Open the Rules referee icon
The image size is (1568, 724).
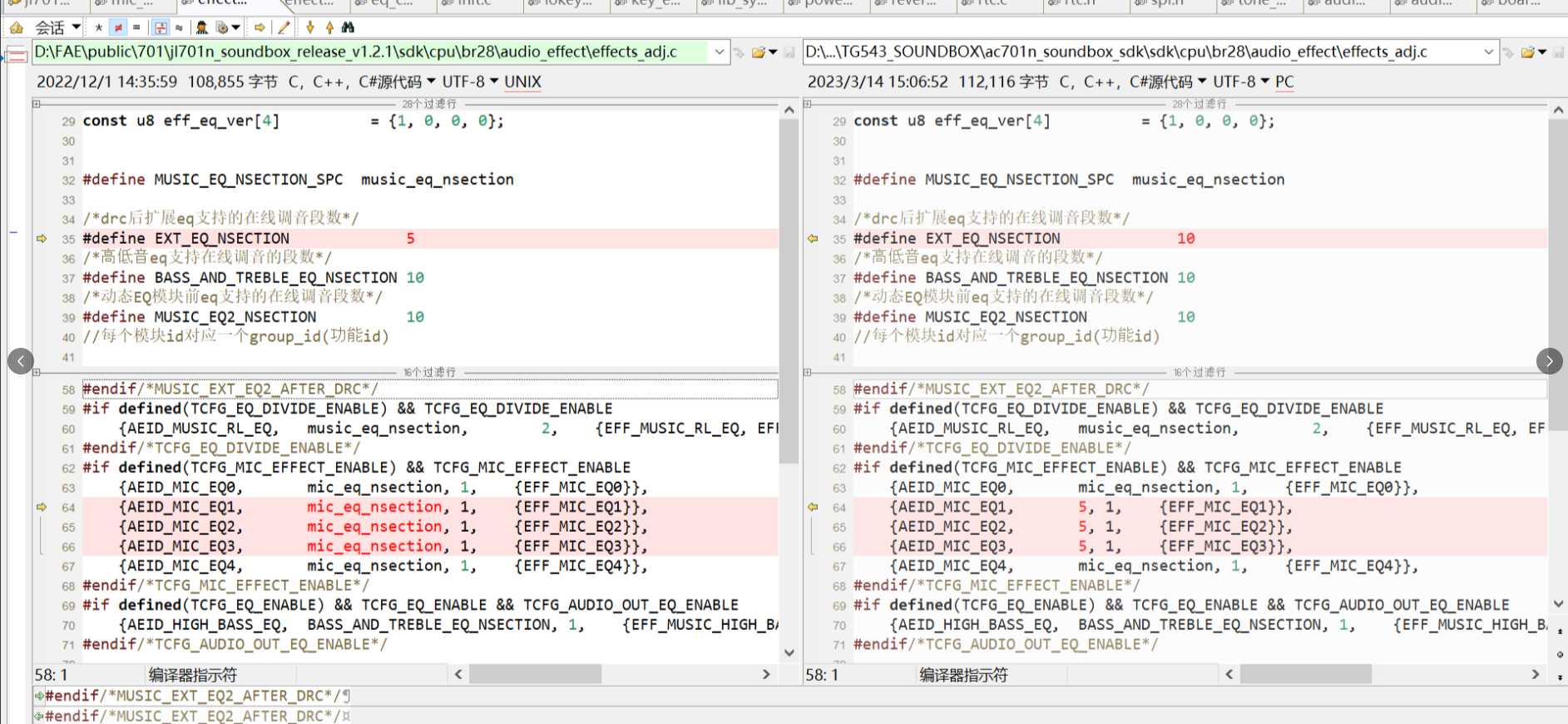click(x=201, y=27)
